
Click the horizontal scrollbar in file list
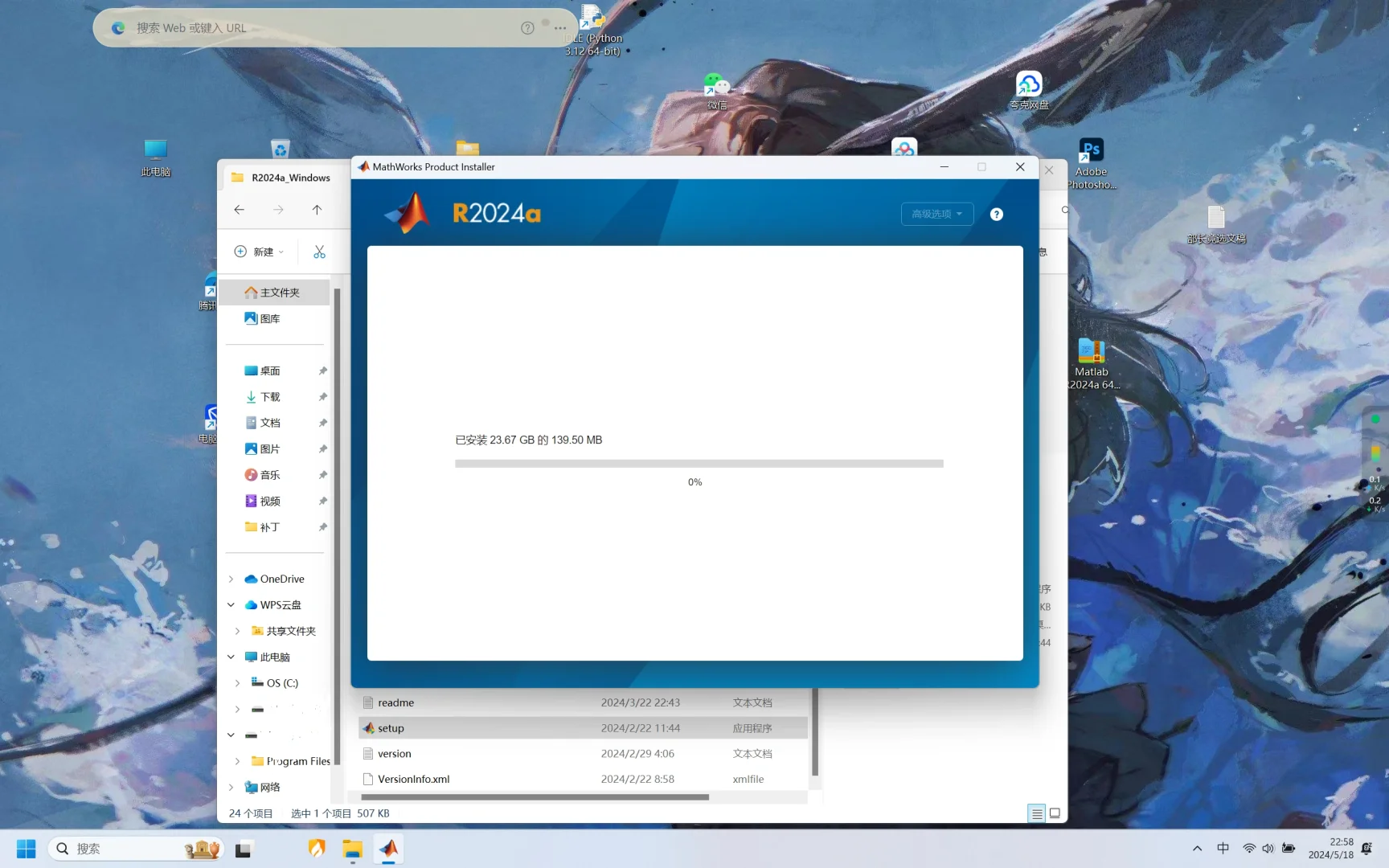click(535, 797)
